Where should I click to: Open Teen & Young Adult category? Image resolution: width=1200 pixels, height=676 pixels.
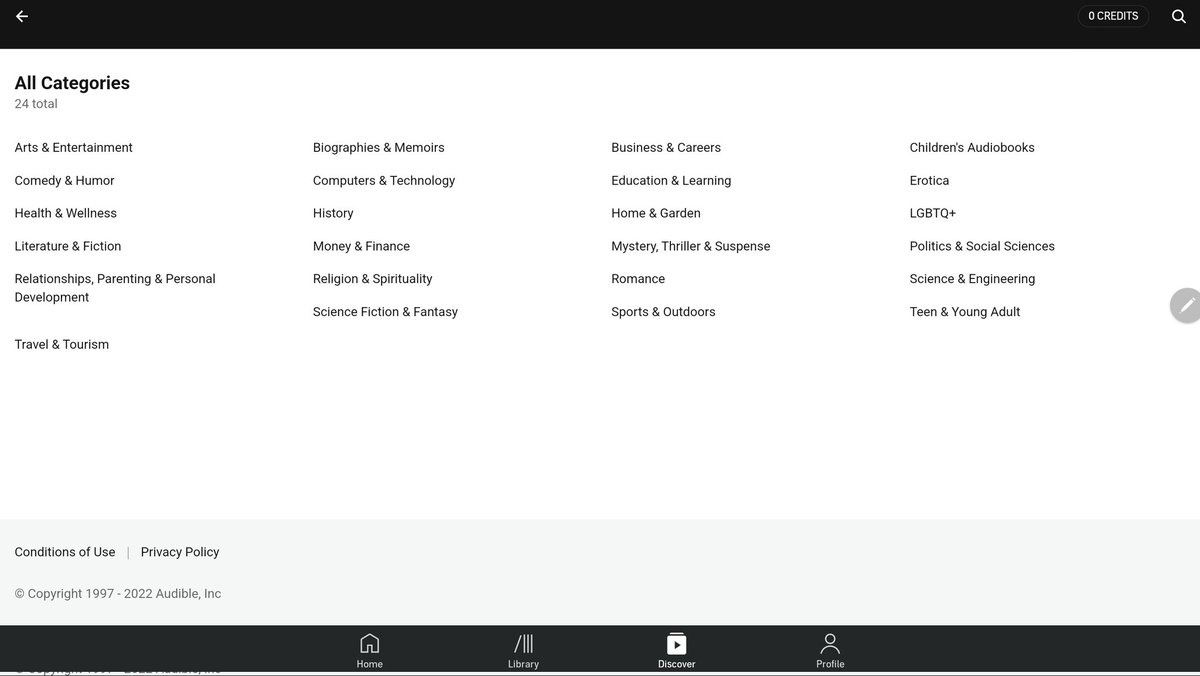[x=965, y=312]
